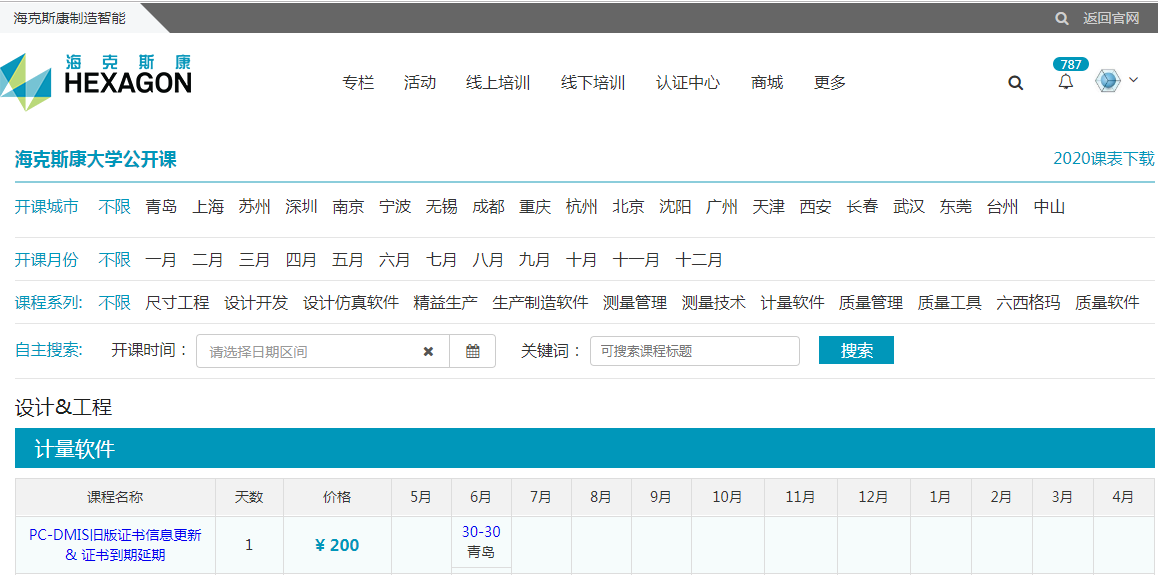1158x575 pixels.
Task: Filter by city 北京
Action: 628,207
